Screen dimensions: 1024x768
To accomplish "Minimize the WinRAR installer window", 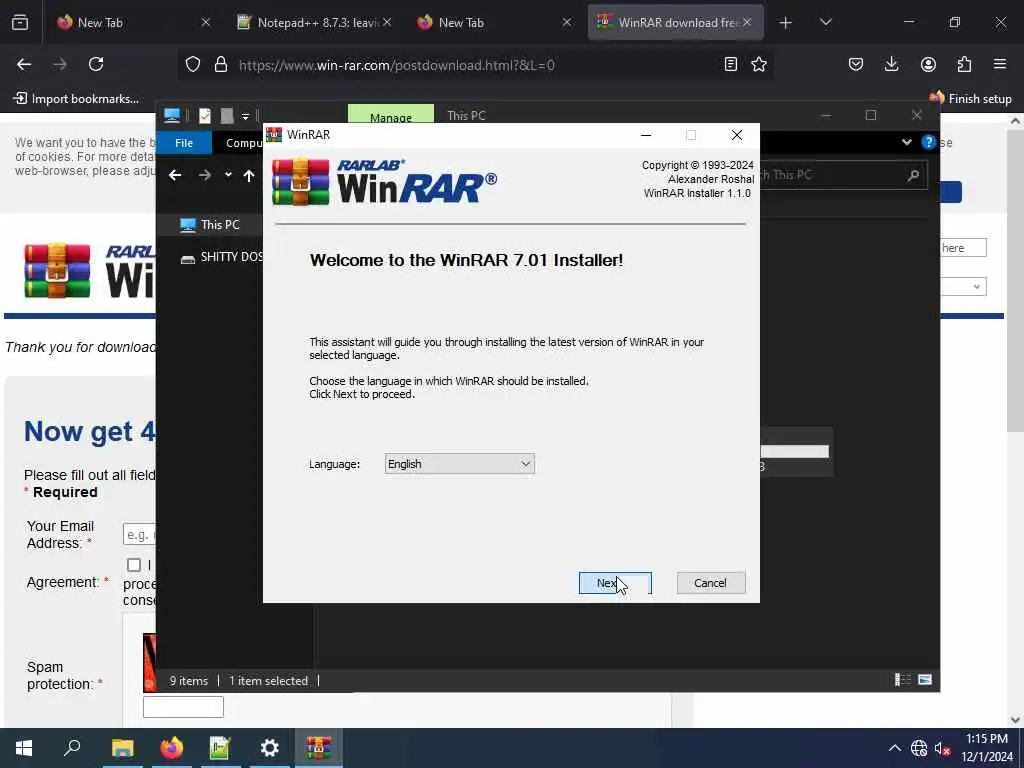I will tap(646, 135).
